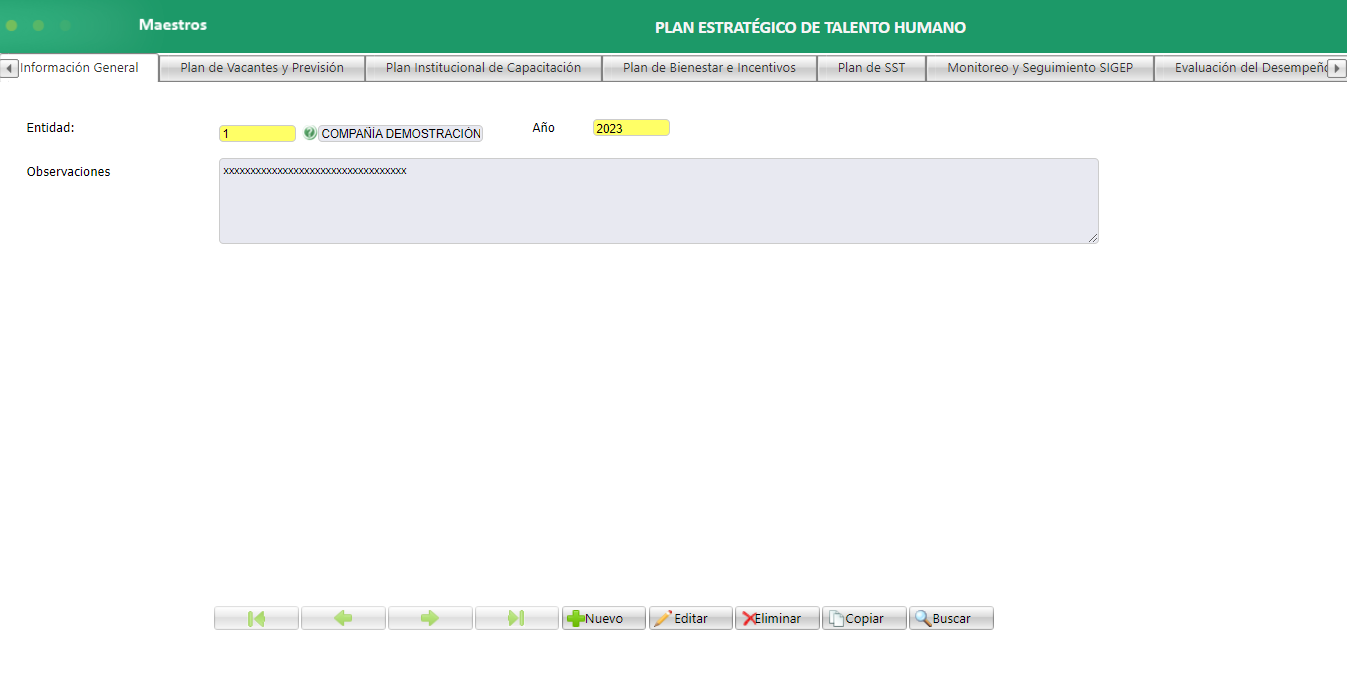Click the Buscar search button
This screenshot has height=673, width=1347.
pos(951,618)
